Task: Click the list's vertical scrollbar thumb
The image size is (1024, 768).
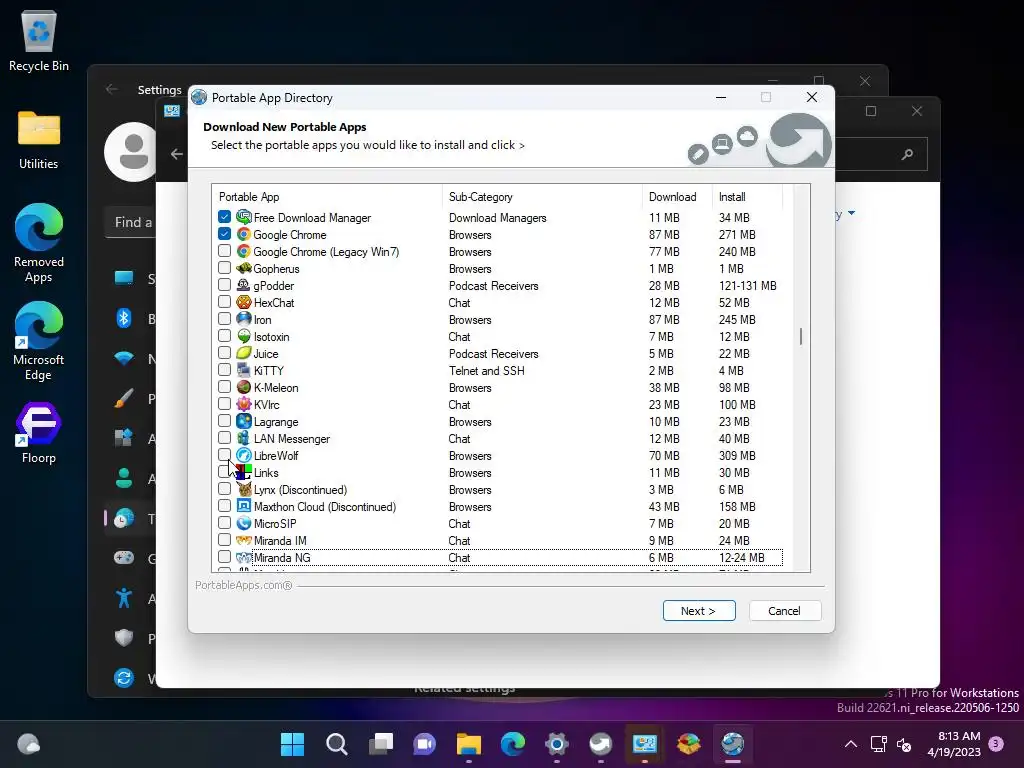Action: pos(801,336)
